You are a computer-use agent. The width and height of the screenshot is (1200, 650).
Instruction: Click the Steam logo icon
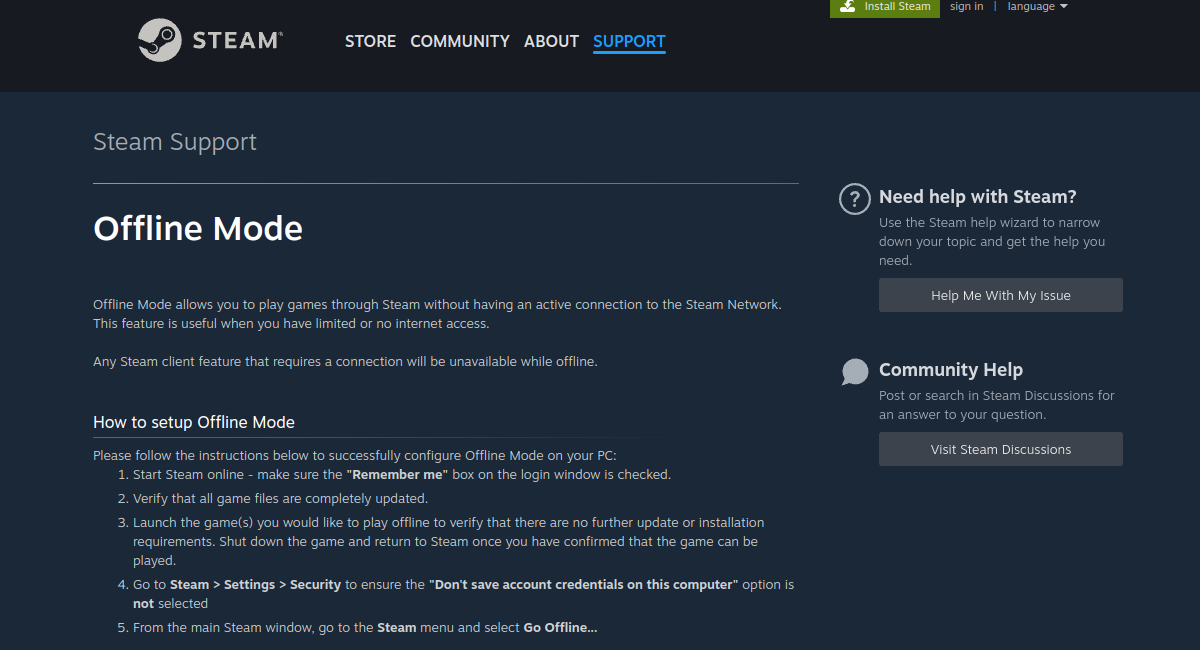[x=160, y=40]
